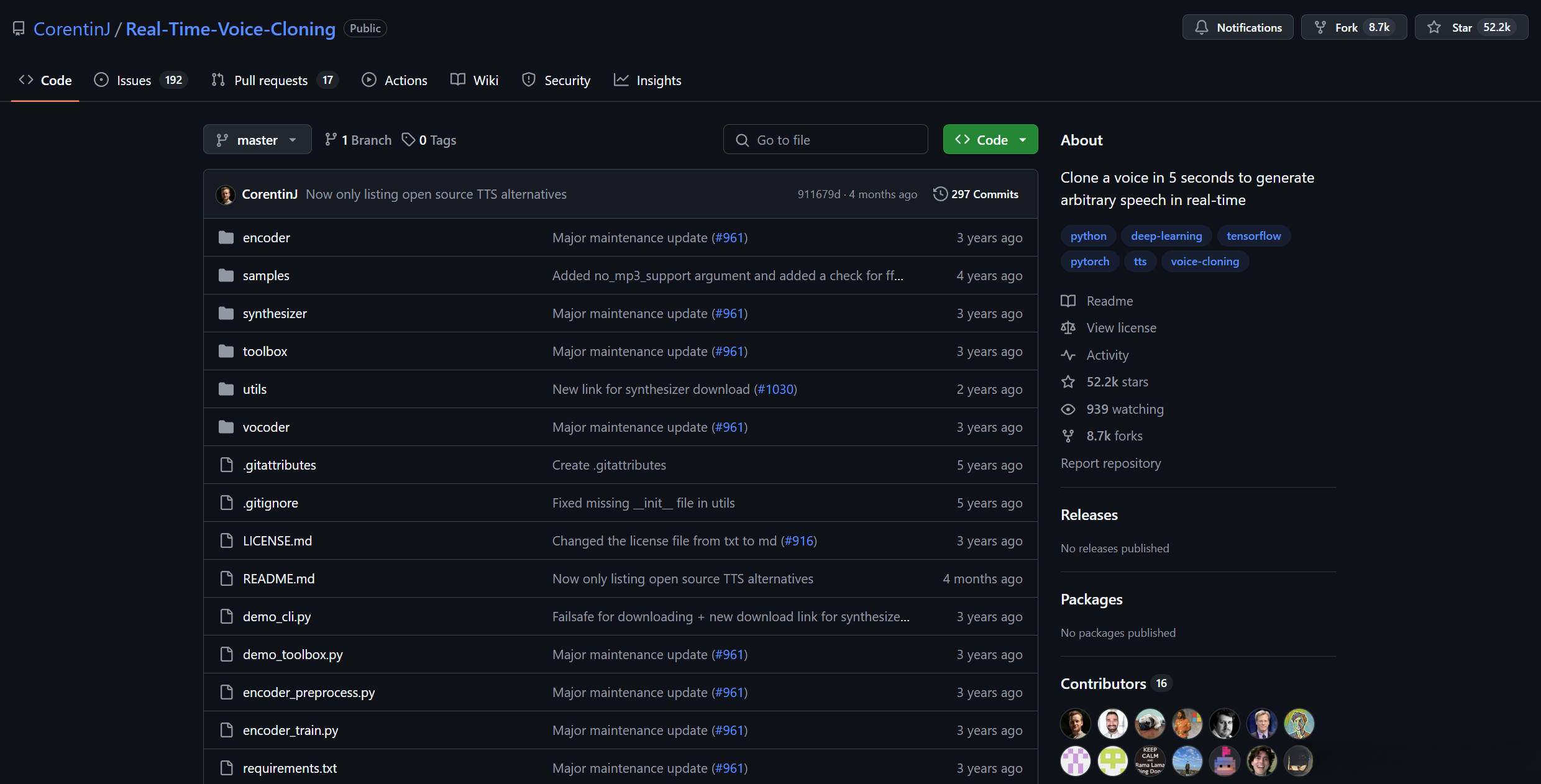Click the 939 watching link

[x=1125, y=409]
